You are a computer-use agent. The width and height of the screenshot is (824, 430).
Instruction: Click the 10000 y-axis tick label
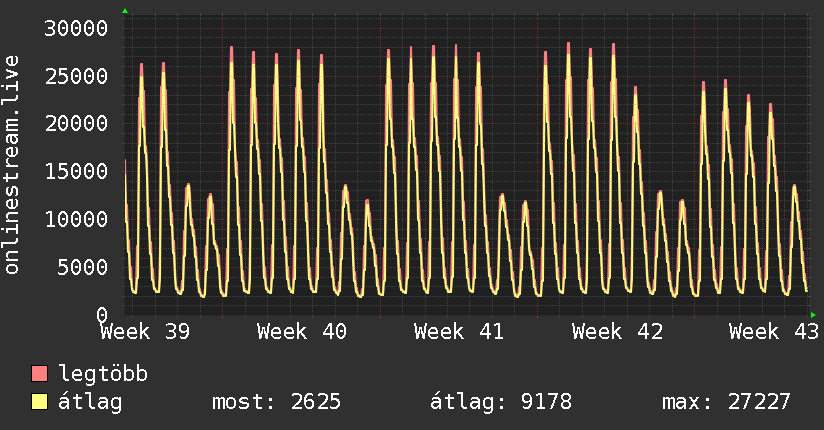[x=76, y=219]
